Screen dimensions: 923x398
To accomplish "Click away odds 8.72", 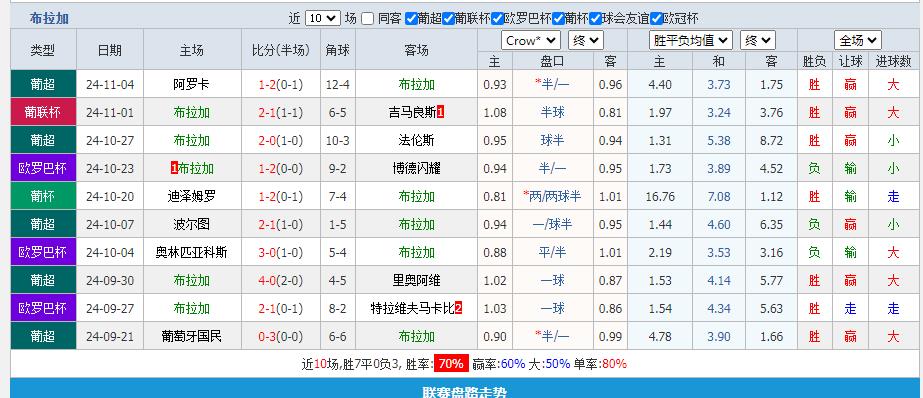I will [771, 140].
